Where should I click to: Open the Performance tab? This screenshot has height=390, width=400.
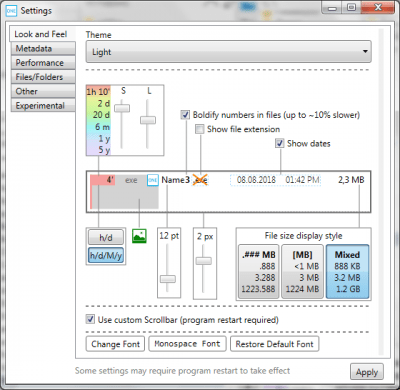43,63
